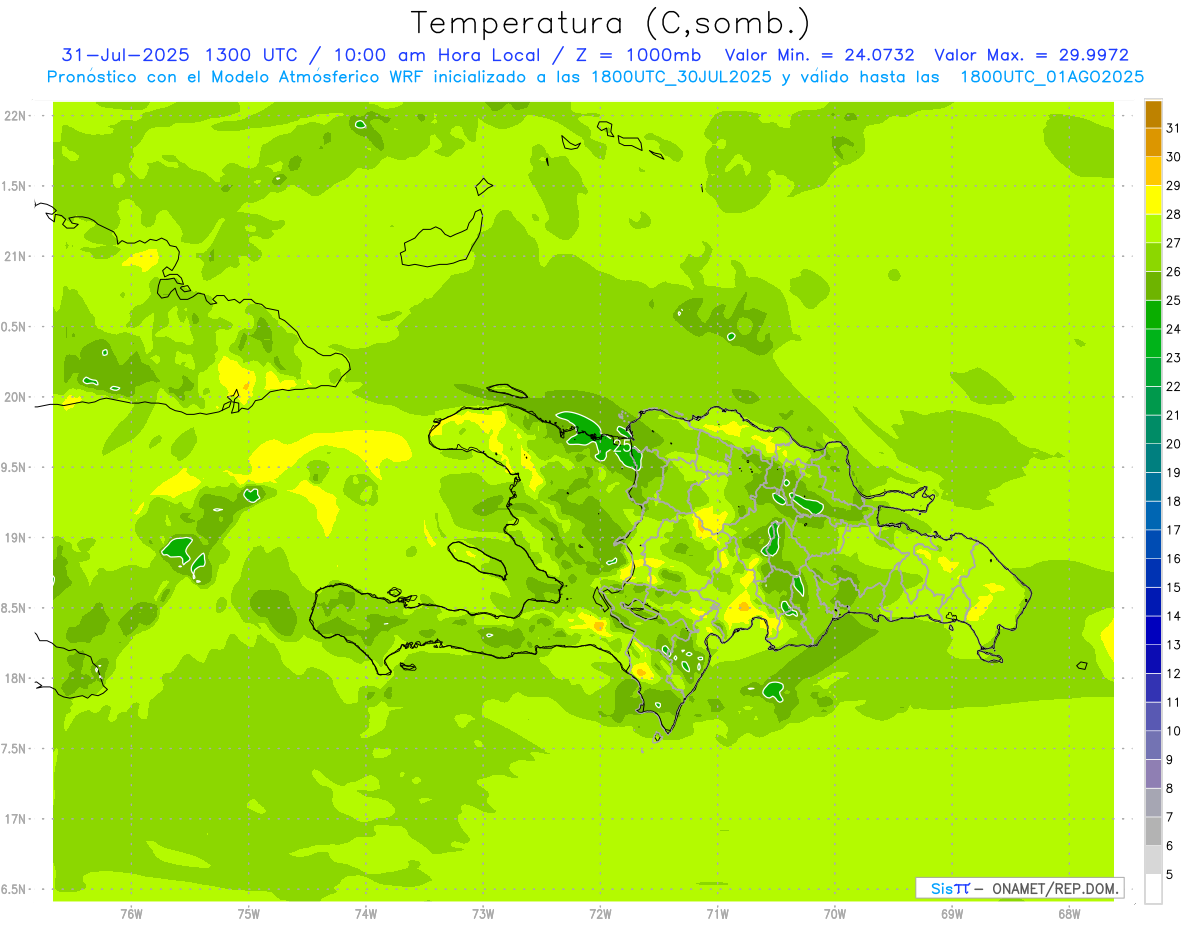Viewport: 1200px width, 927px height.
Task: Click the '70W' longitude label
Action: 835,914
